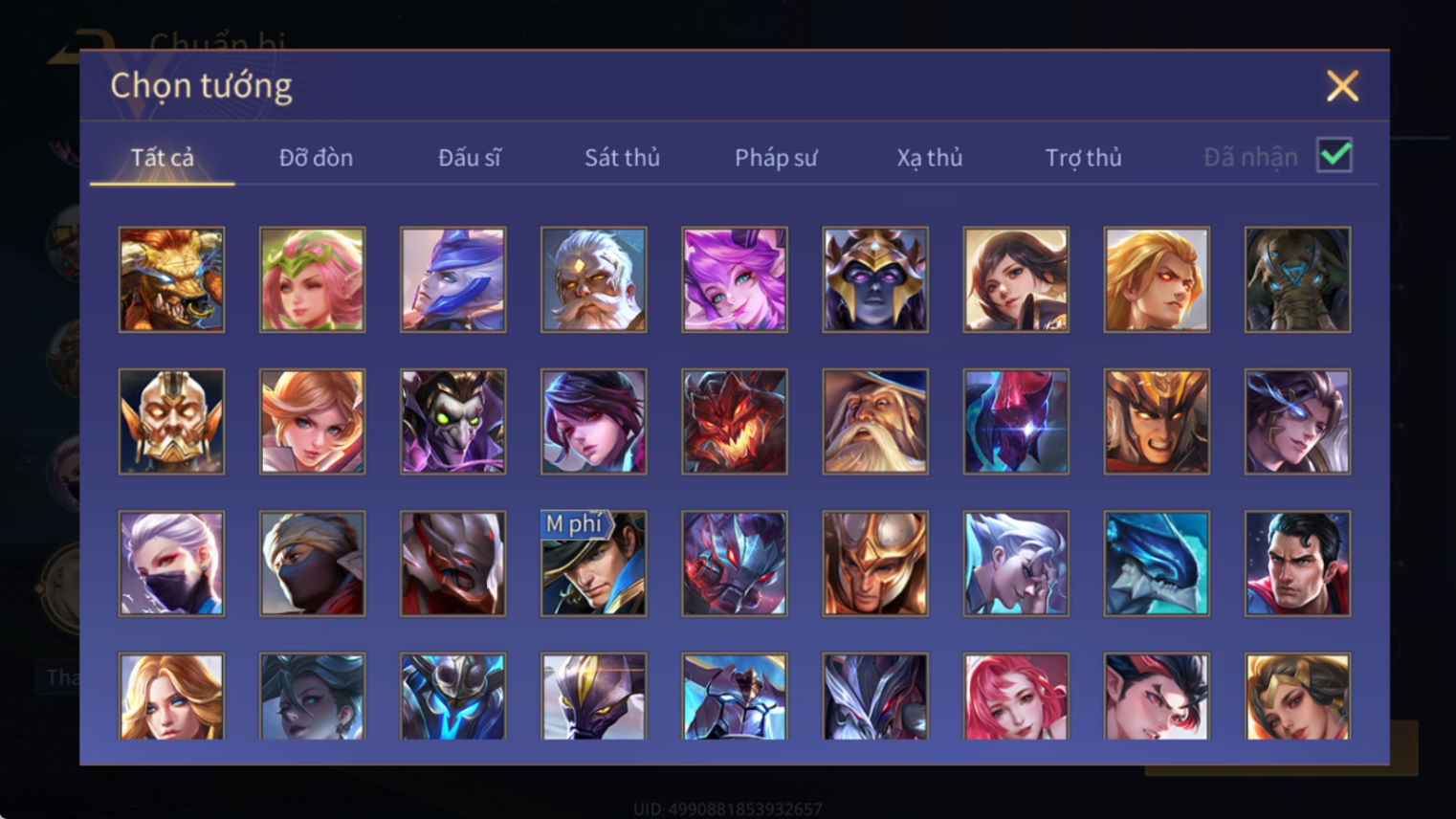
Task: Go to the 'Tất cả' tab
Action: (x=162, y=157)
